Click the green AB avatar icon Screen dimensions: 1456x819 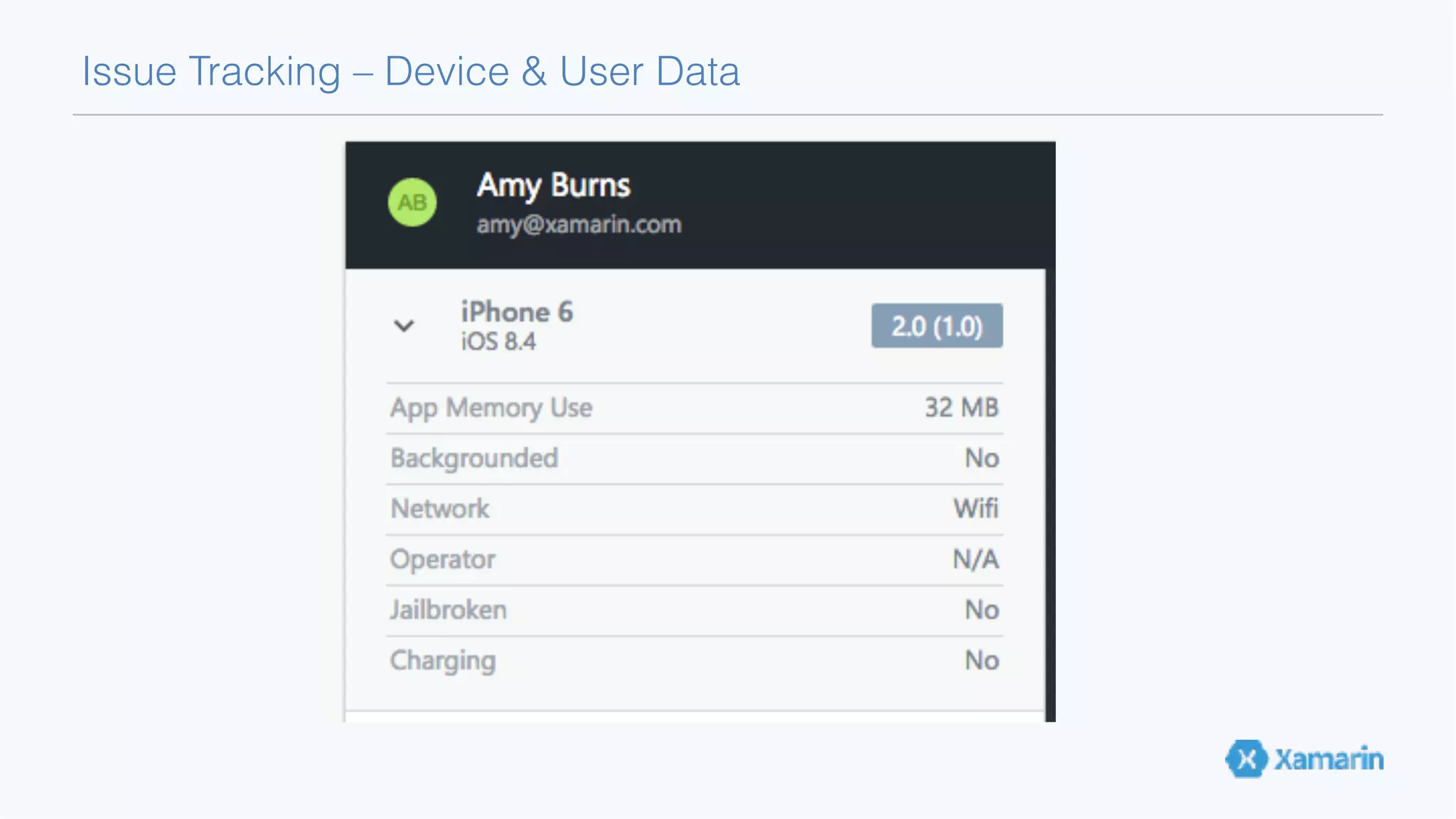coord(412,203)
